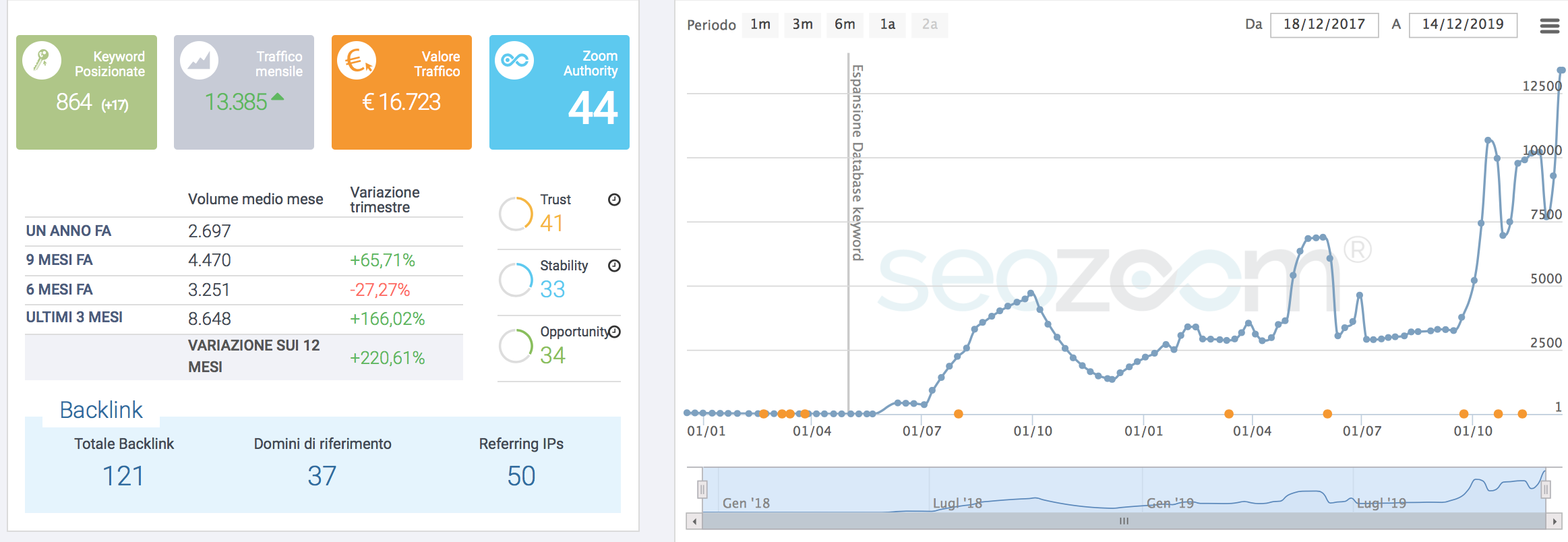Click the UN ANNO FA row label
The width and height of the screenshot is (1568, 542).
[x=69, y=231]
